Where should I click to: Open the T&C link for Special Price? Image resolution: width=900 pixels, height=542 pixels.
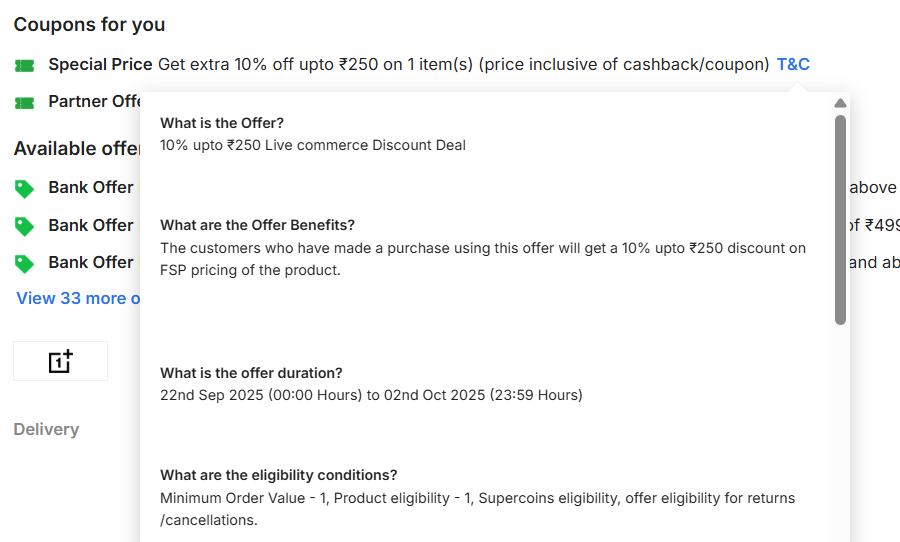tap(793, 65)
